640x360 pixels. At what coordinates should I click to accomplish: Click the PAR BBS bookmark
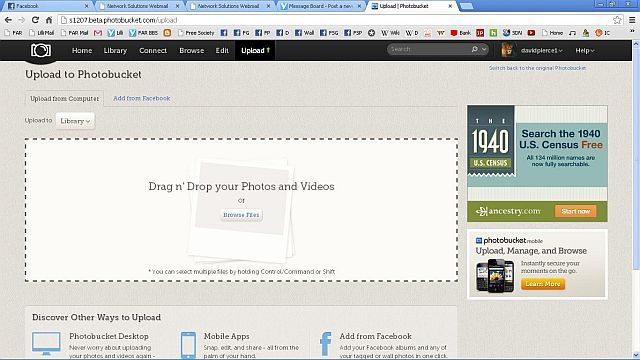(x=143, y=33)
